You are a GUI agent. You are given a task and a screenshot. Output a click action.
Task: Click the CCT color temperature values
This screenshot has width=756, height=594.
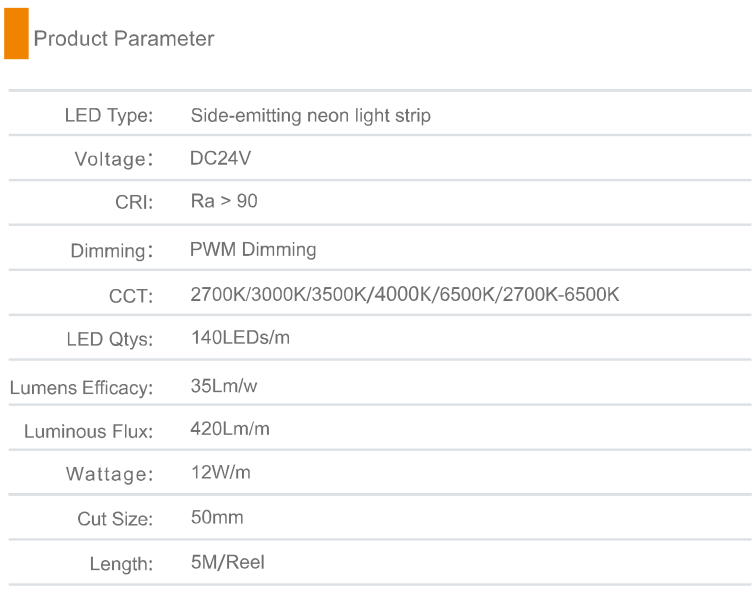coord(405,294)
